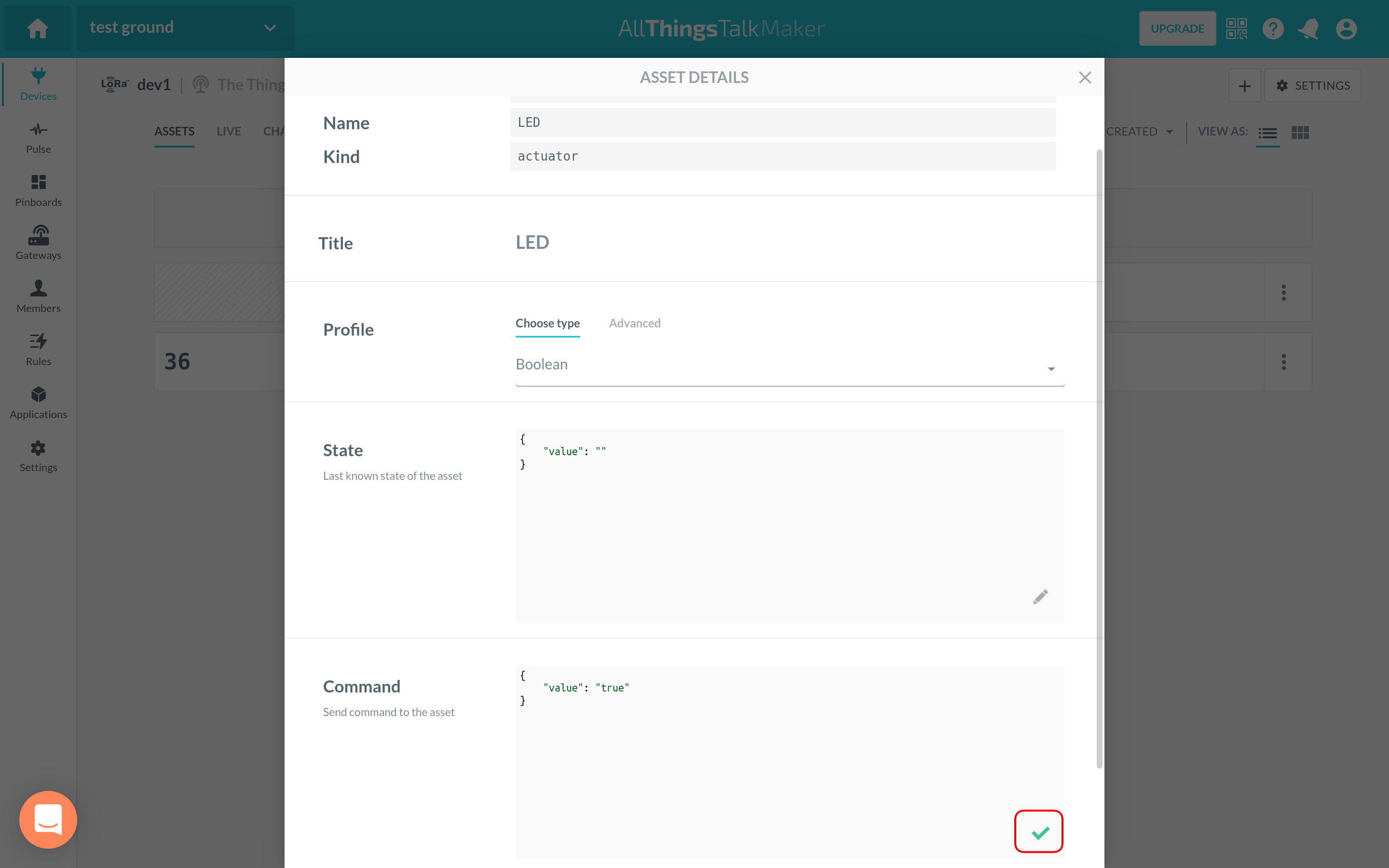Go to home via house icon

click(x=38, y=29)
